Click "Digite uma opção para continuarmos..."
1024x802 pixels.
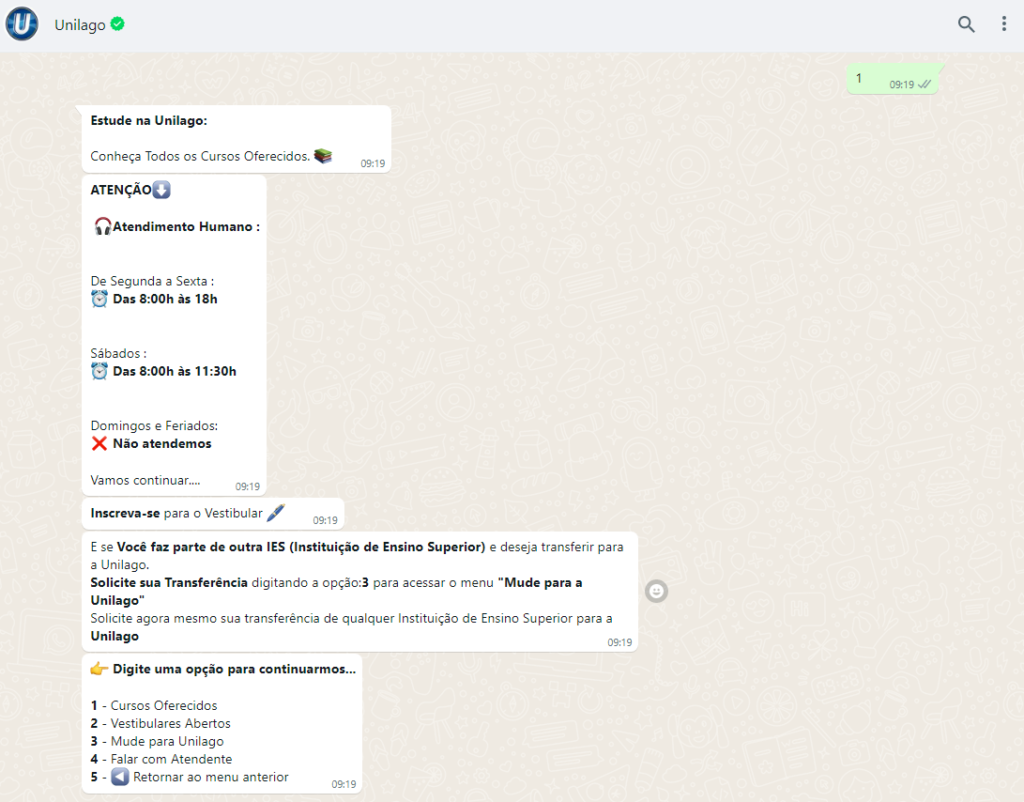click(234, 669)
